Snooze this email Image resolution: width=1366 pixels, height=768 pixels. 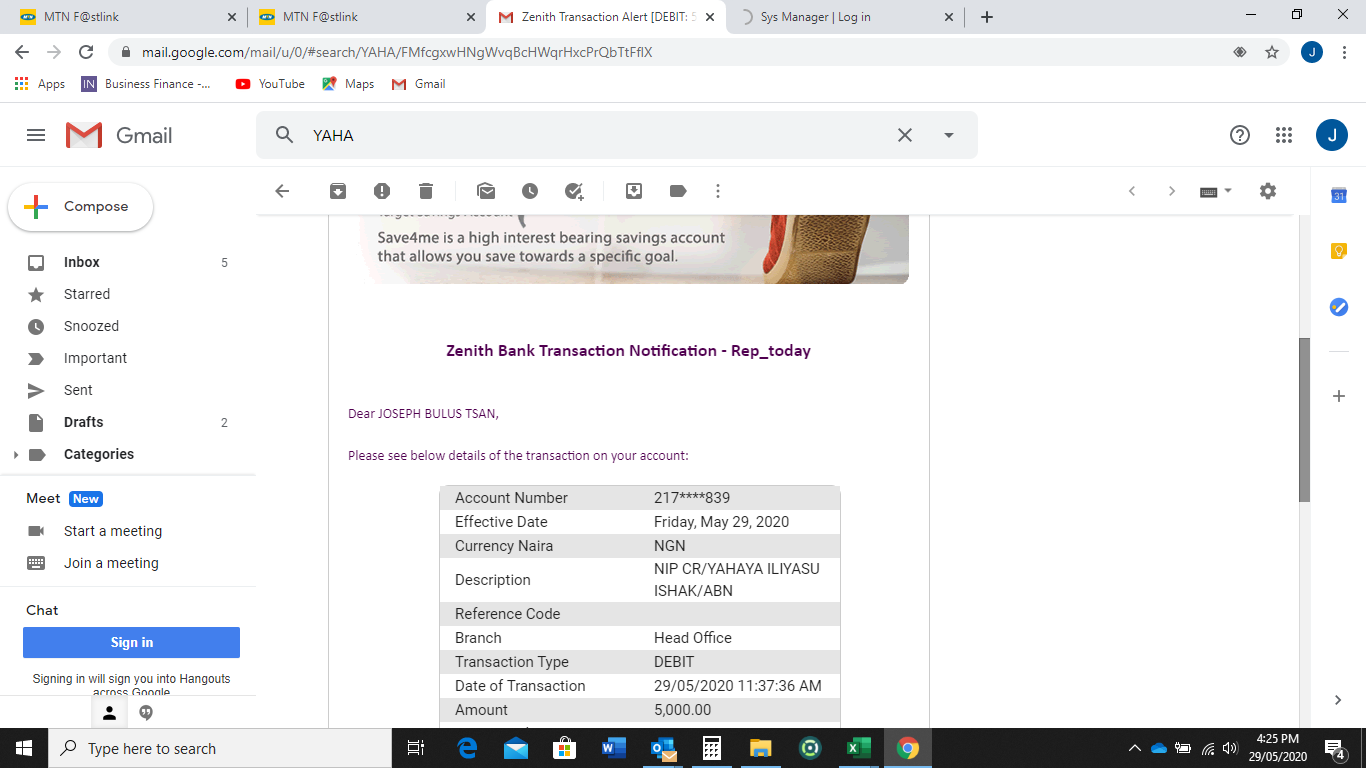[x=530, y=191]
